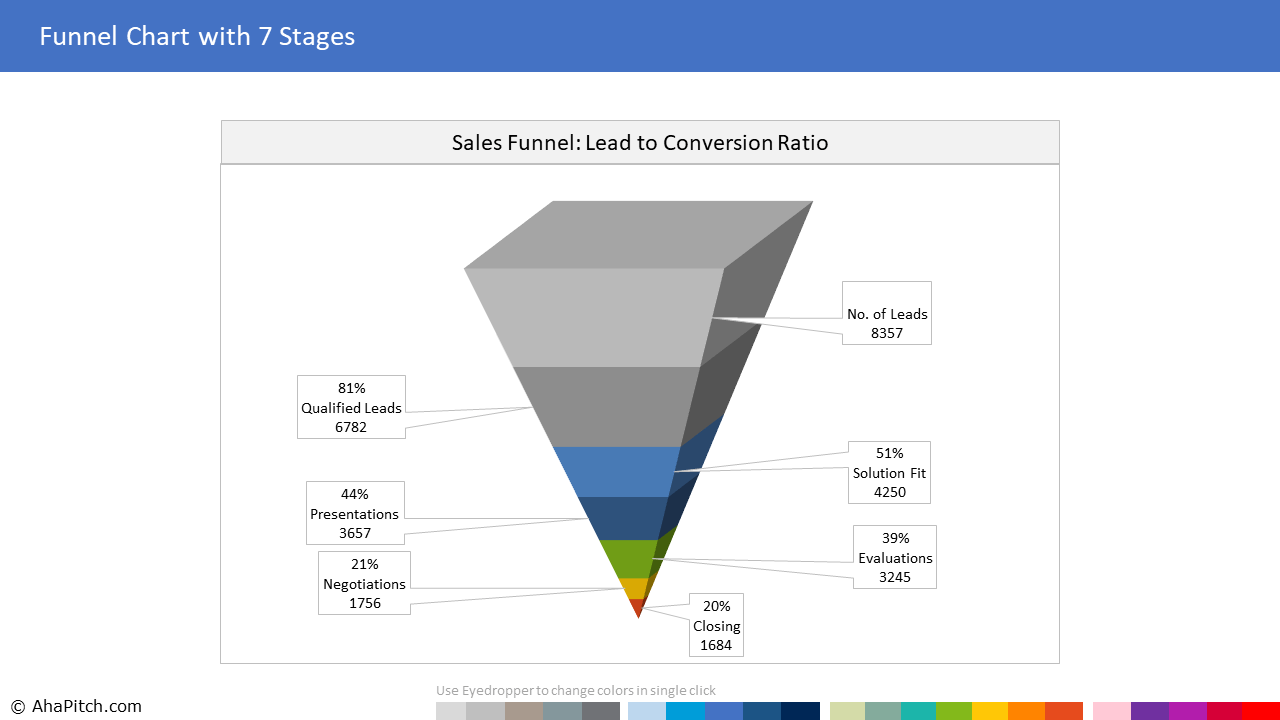
Task: Choose the light pink swatch in palette
Action: 1111,711
